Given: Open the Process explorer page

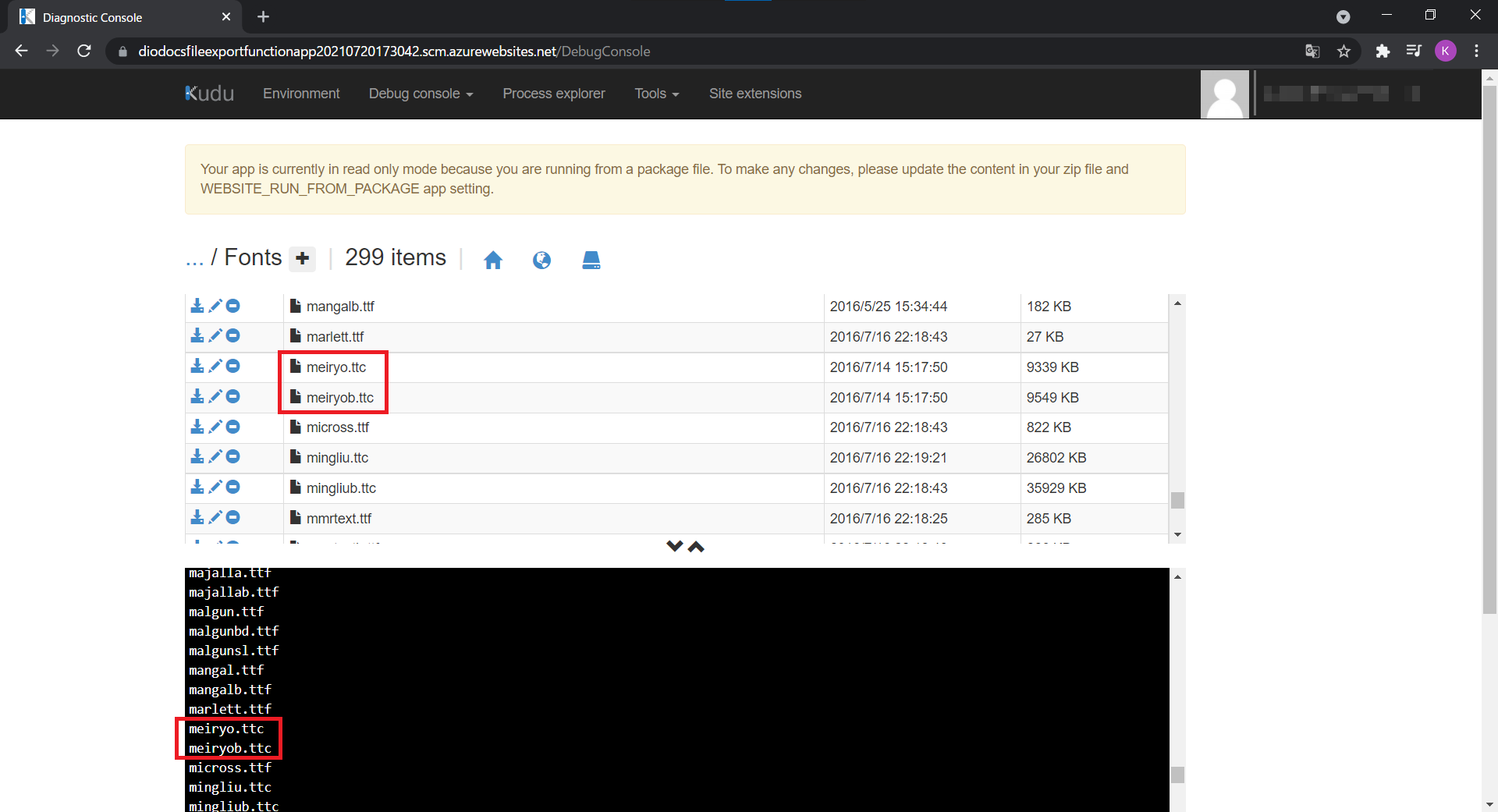Looking at the screenshot, I should (554, 94).
